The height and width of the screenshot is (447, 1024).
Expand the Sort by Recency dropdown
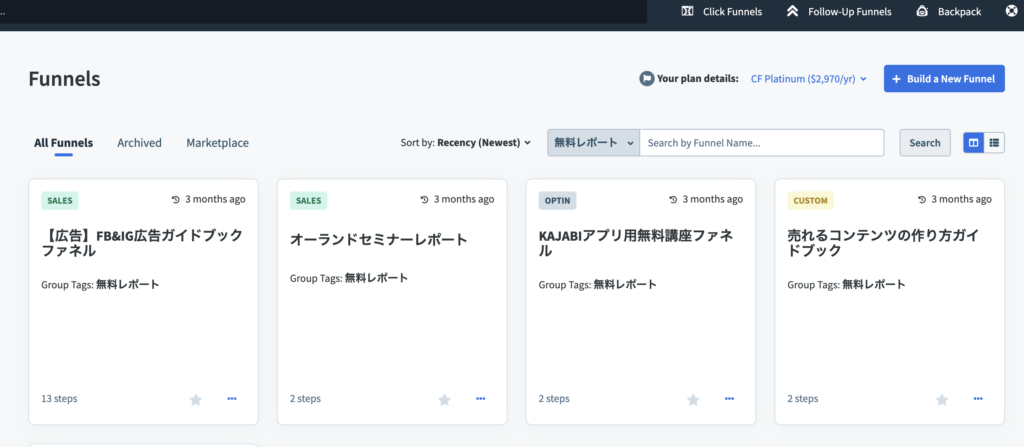(x=466, y=142)
